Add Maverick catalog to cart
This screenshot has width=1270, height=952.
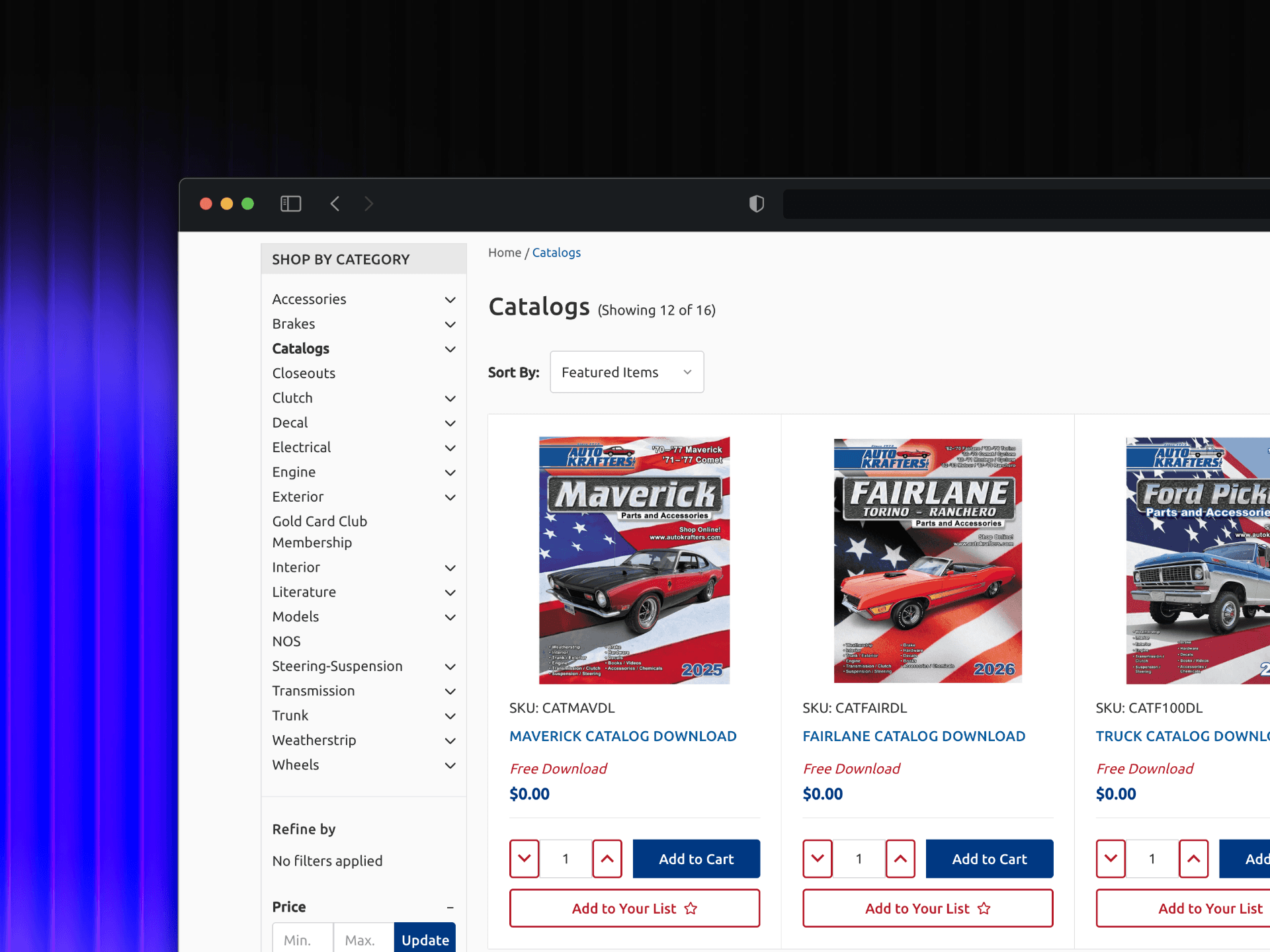click(696, 859)
